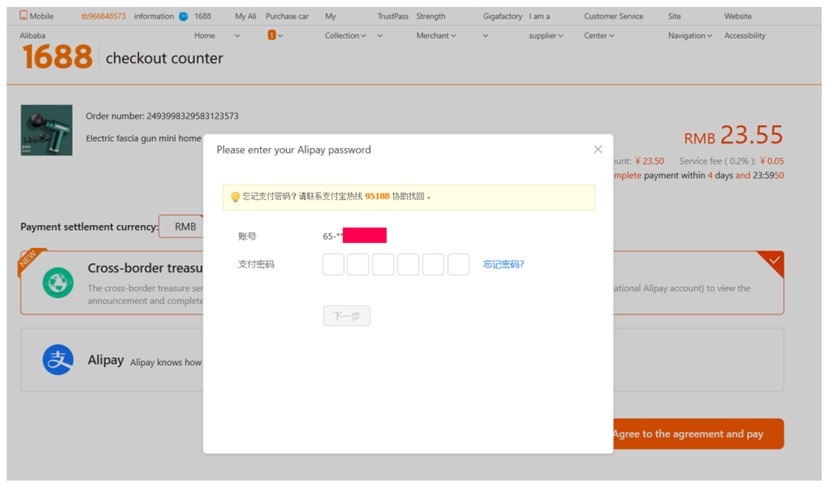Click the fascia gun product thumbnail
Viewport: 832px width, 492px height.
pyautogui.click(x=47, y=130)
